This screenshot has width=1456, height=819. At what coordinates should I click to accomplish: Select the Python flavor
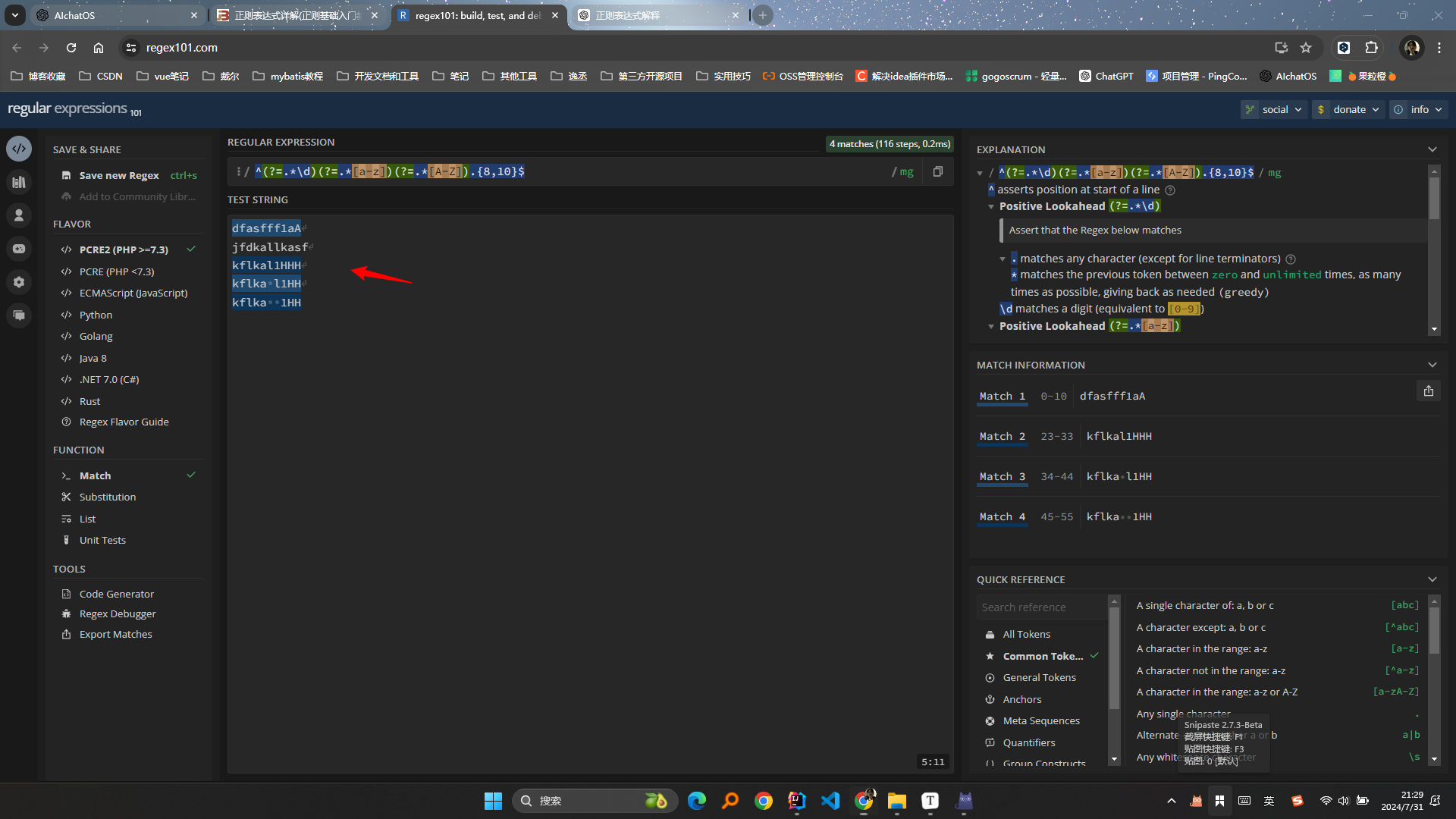(96, 315)
